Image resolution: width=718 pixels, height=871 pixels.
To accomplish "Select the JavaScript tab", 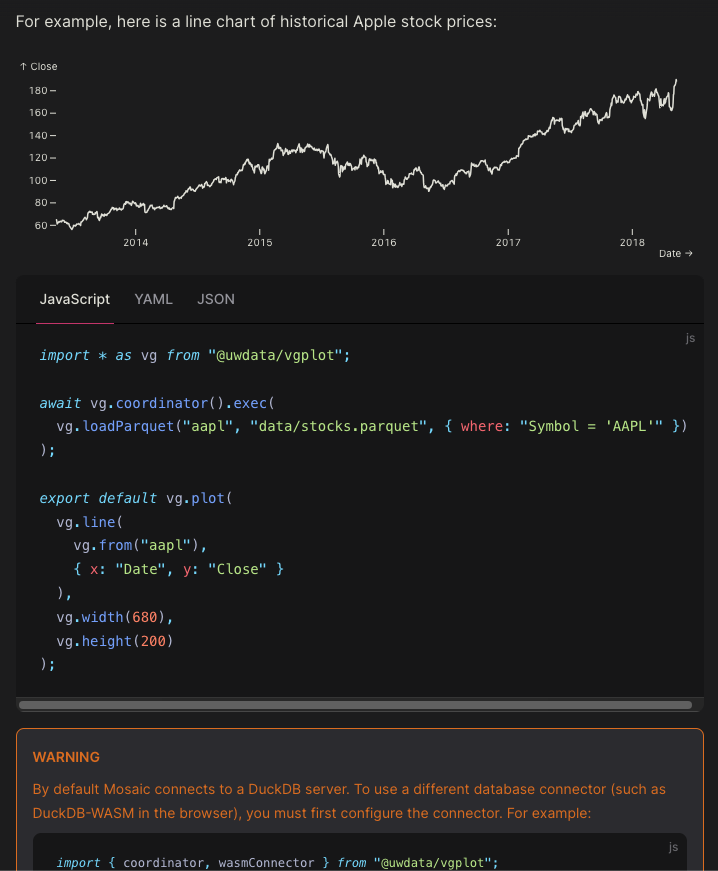I will coord(74,299).
